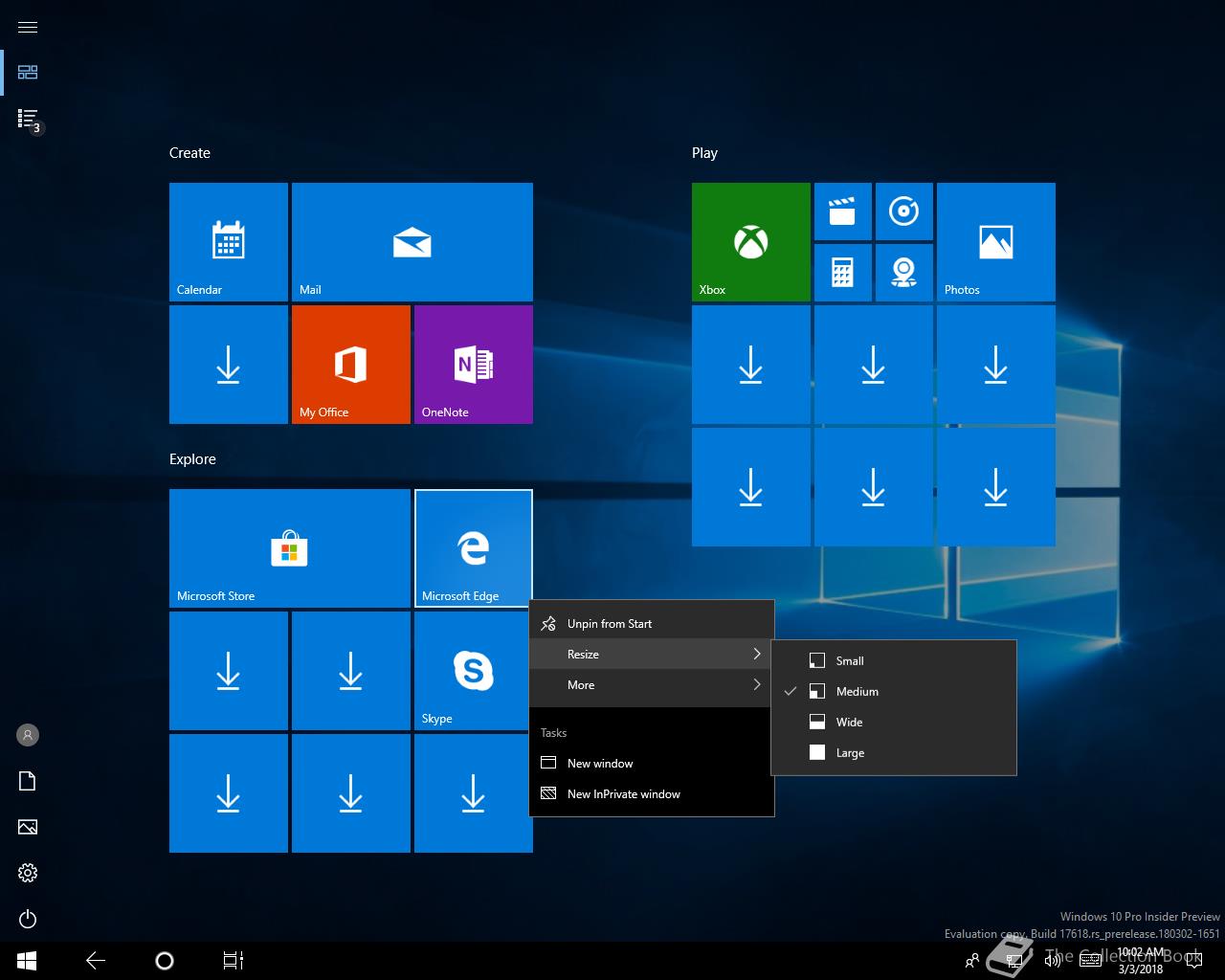Select the Microsoft Edge tile

[474, 548]
